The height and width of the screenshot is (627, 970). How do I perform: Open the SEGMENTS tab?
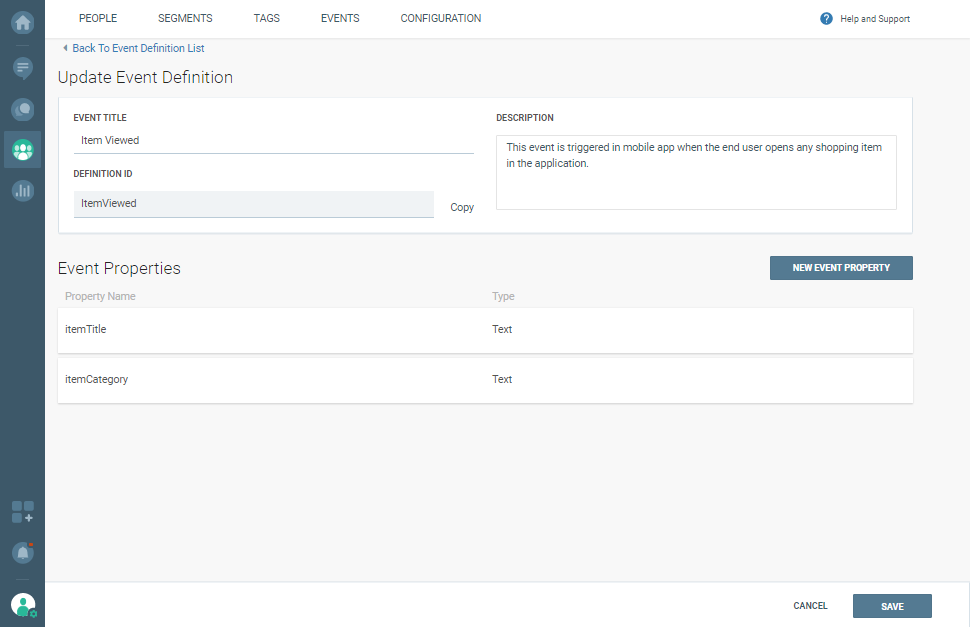click(185, 19)
